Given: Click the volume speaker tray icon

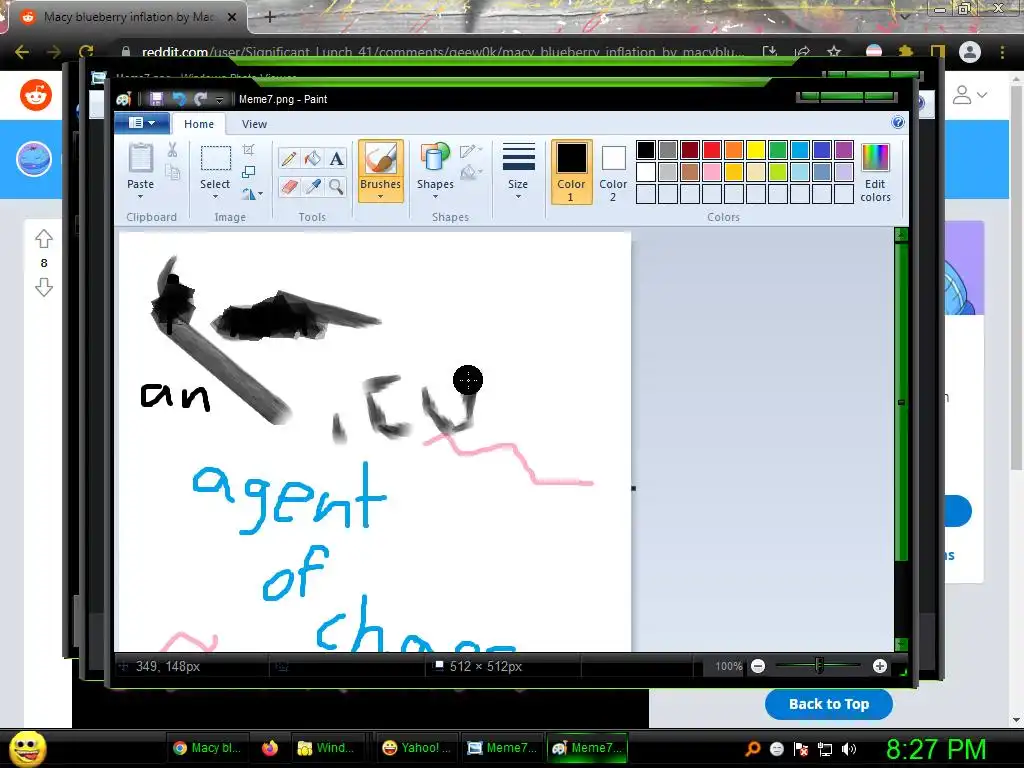Looking at the screenshot, I should coord(848,748).
